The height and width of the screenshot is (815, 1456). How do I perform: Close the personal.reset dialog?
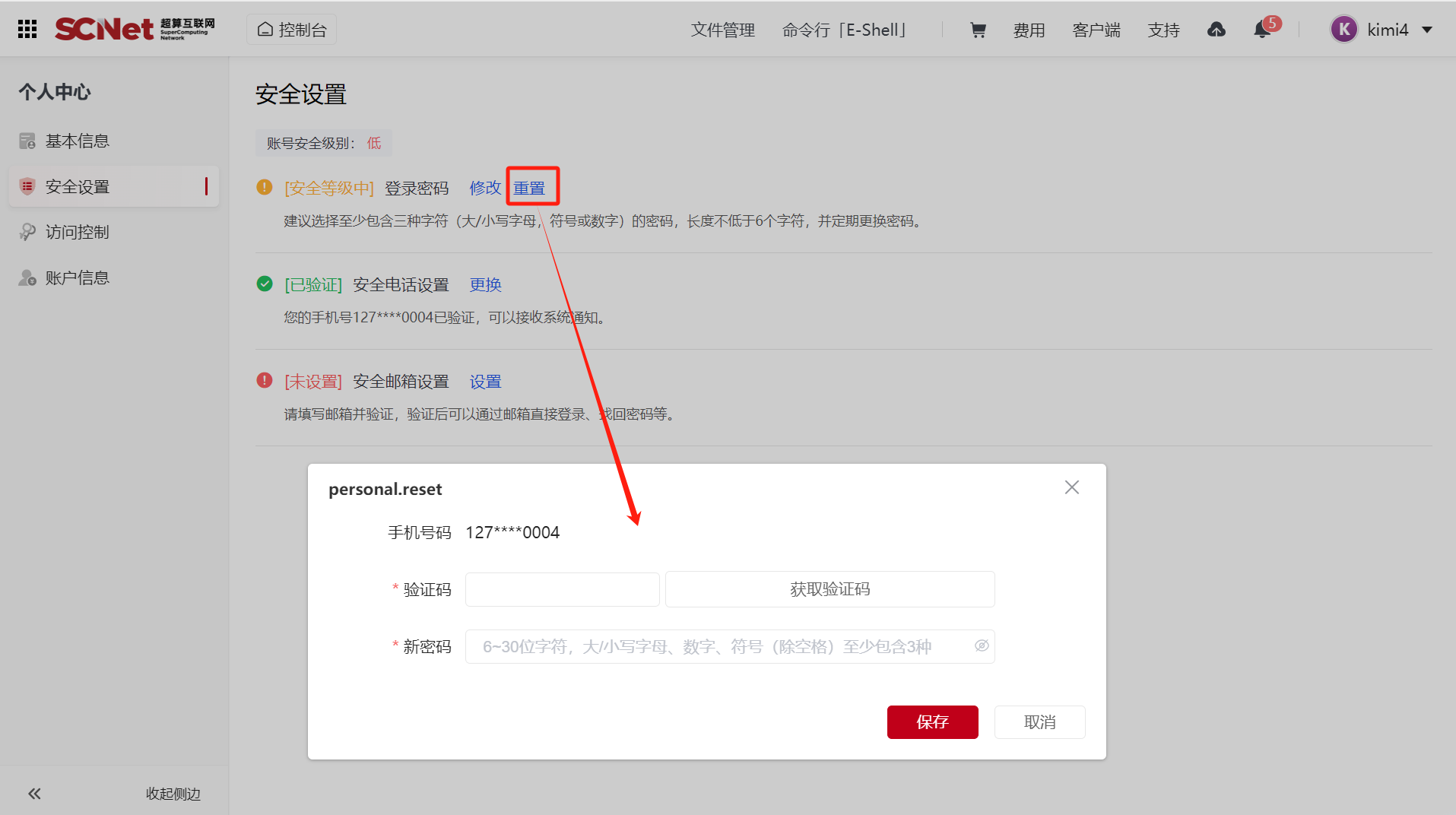pyautogui.click(x=1071, y=487)
